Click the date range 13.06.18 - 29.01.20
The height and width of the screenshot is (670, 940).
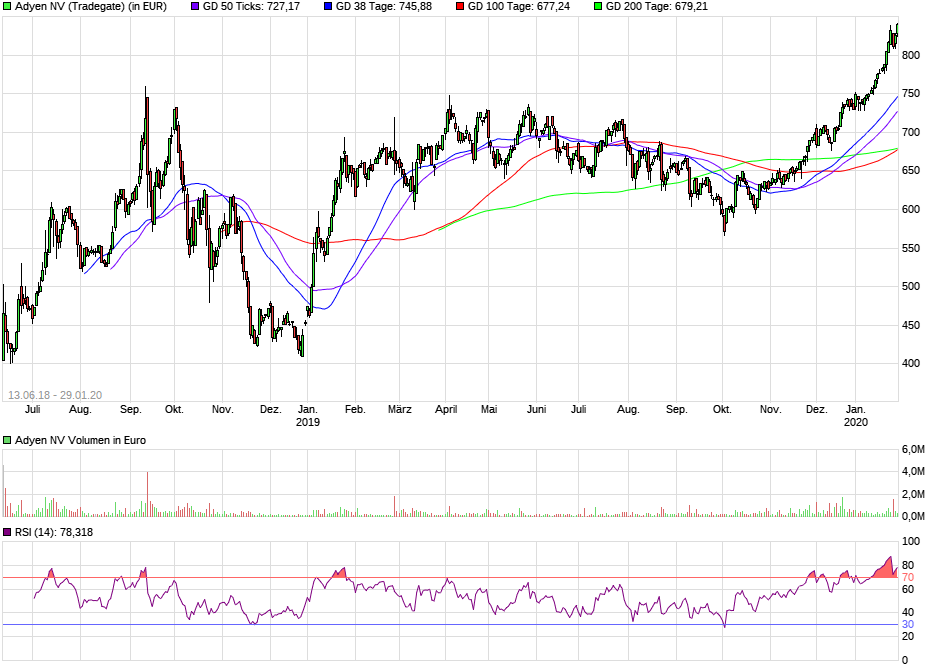point(54,394)
